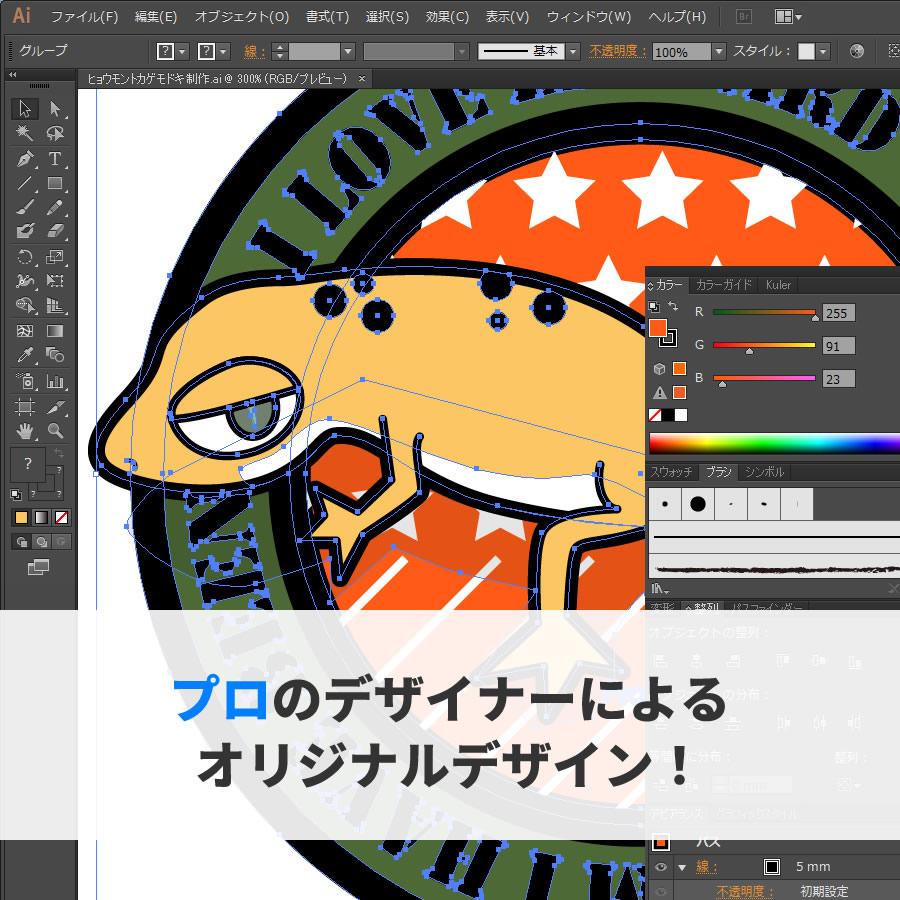Open the オブジェクト(O) menu
900x900 pixels.
pos(242,17)
